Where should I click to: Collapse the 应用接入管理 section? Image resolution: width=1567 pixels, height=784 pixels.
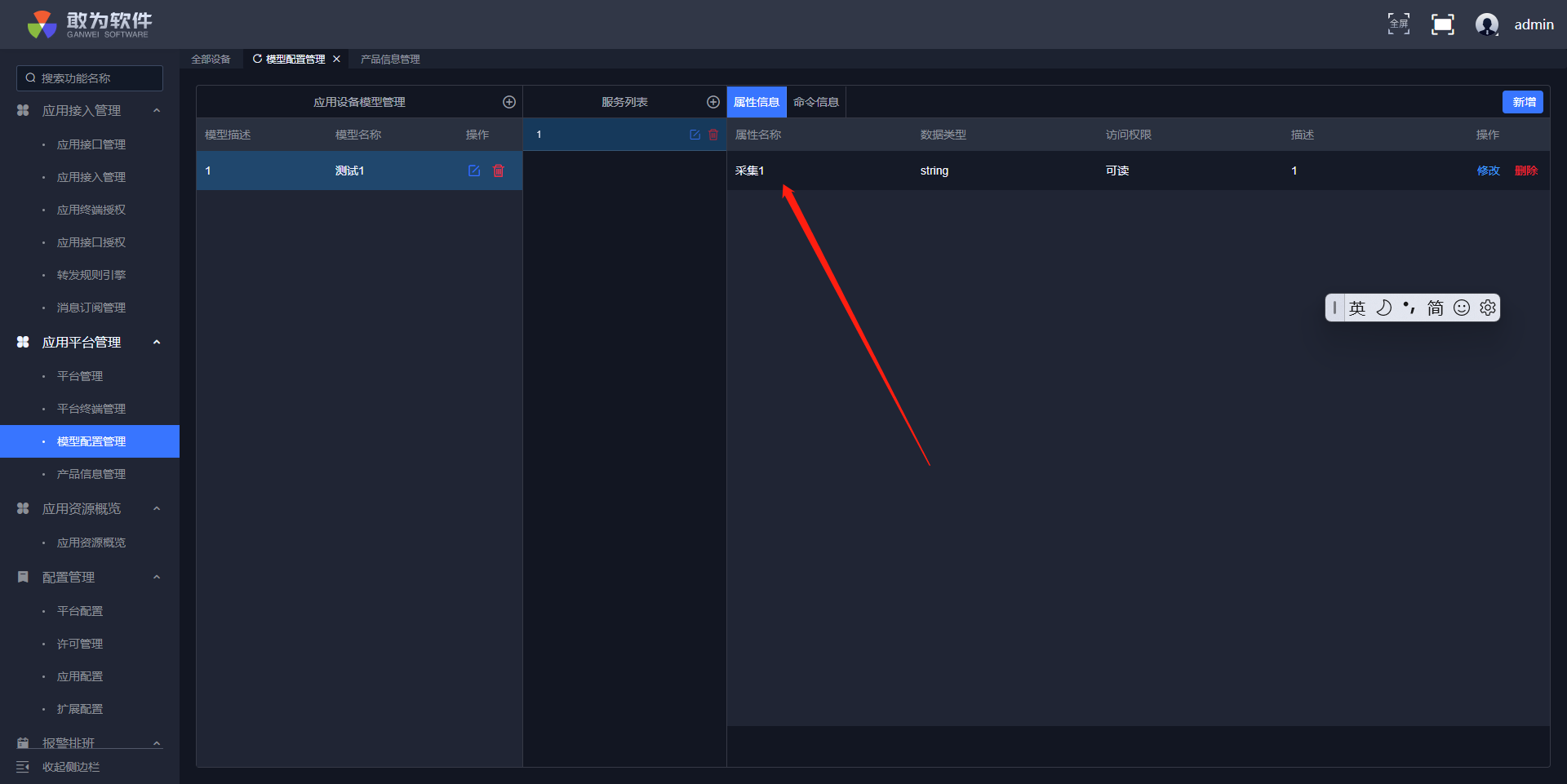click(157, 110)
